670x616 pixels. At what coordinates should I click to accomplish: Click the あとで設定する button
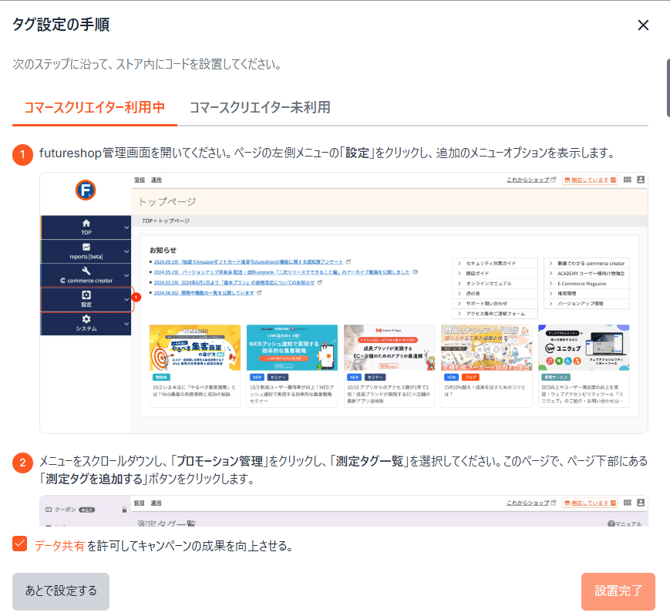61,591
